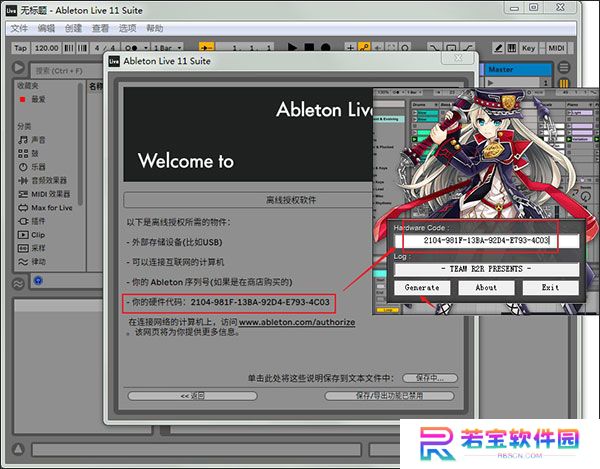Click the Session Record circle icon
This screenshot has width=600, height=469.
tap(405, 47)
